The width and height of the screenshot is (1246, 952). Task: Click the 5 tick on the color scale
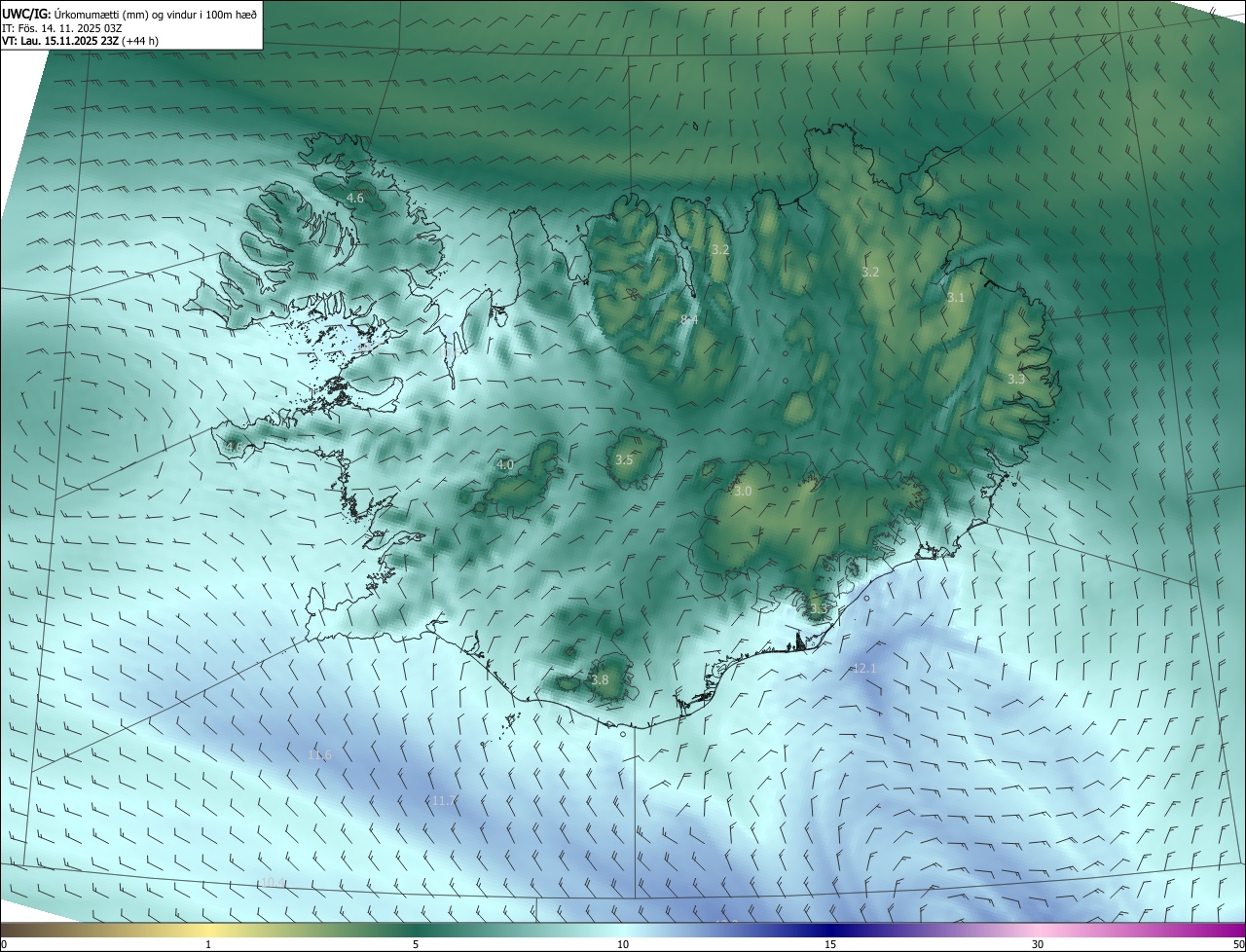[416, 944]
